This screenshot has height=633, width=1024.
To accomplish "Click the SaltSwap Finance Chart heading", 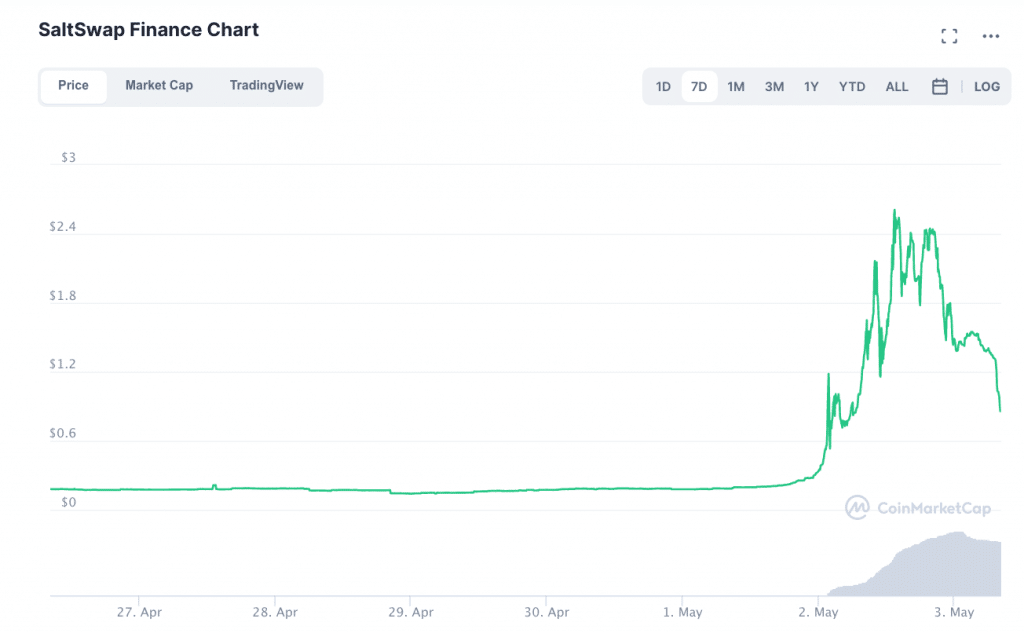I will [x=148, y=30].
